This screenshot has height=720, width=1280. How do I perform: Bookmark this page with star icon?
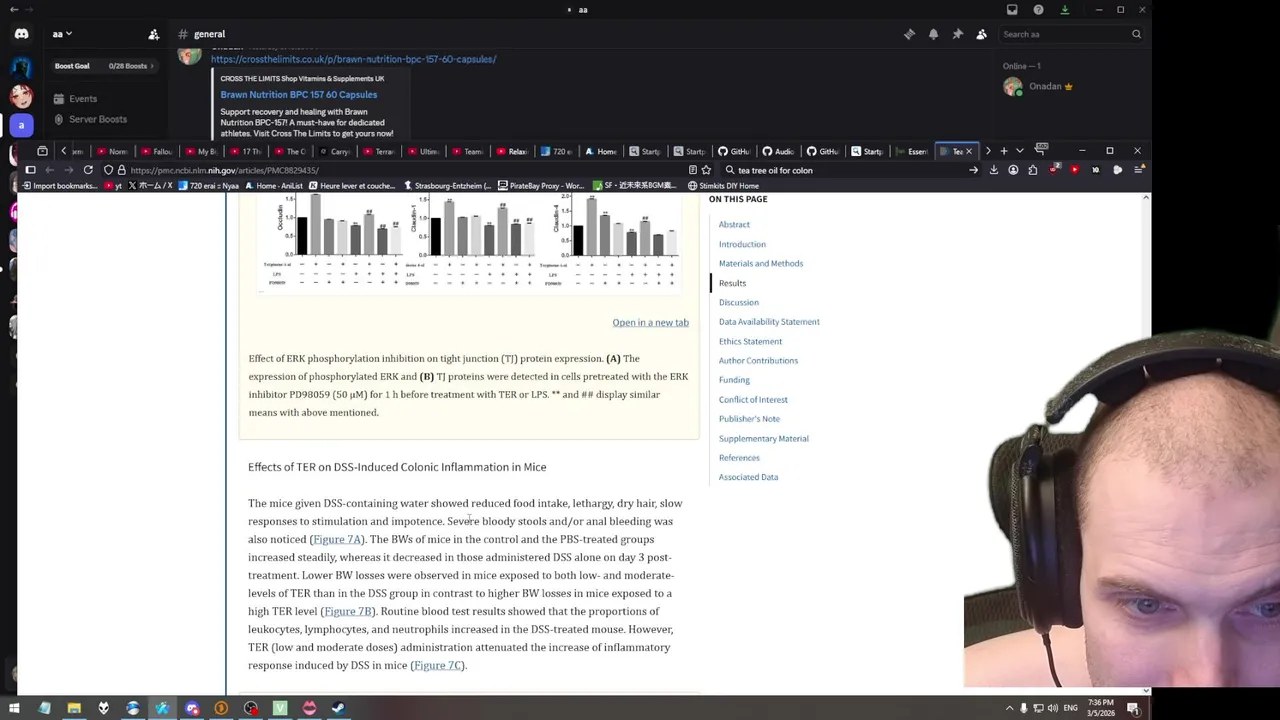point(706,170)
